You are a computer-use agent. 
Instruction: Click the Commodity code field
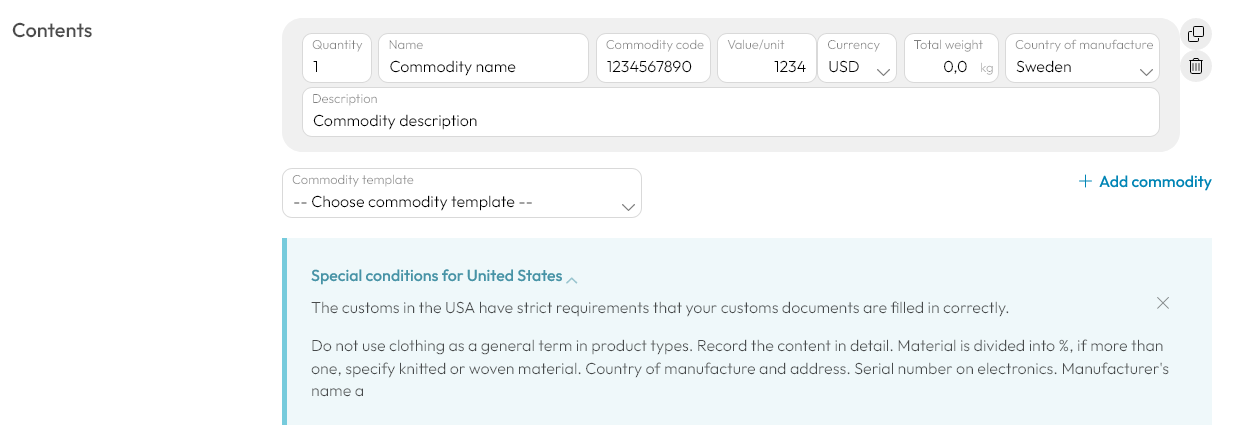coord(654,58)
